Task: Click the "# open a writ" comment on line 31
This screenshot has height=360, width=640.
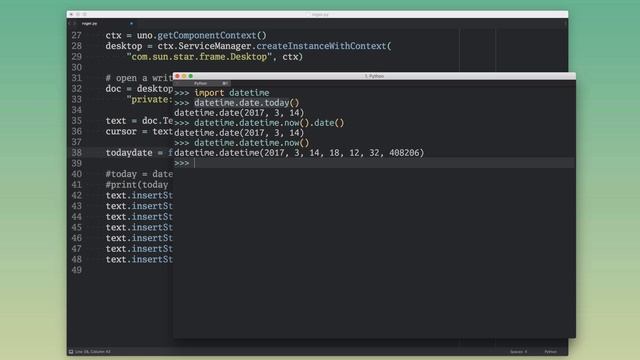Action: pyautogui.click(x=139, y=78)
